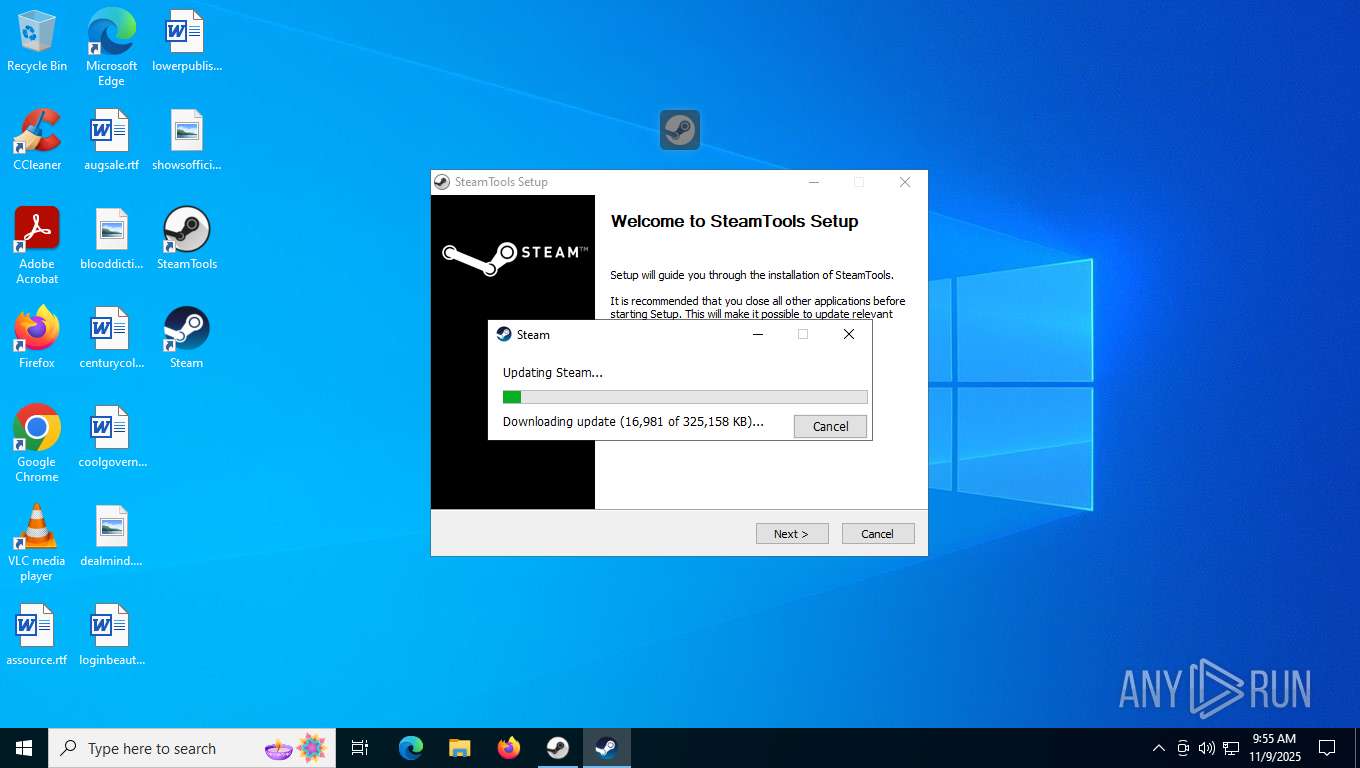The width and height of the screenshot is (1360, 768).
Task: Close the SteamTools Setup window
Action: click(905, 182)
